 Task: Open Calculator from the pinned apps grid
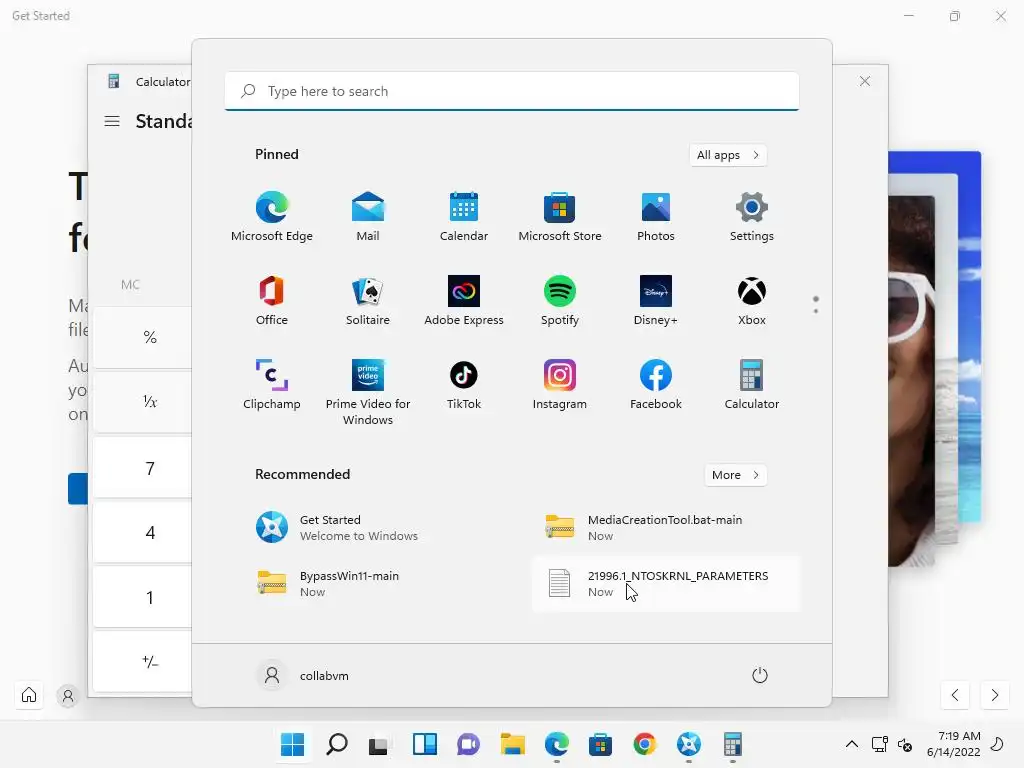coord(752,385)
